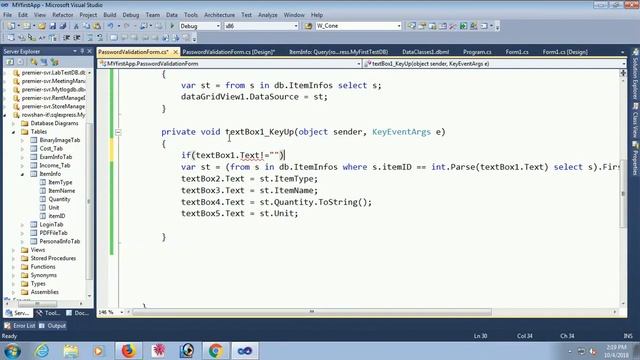Screen dimensions: 640x360
Task: Click the Cut icon in the toolbar
Action: tap(76, 26)
